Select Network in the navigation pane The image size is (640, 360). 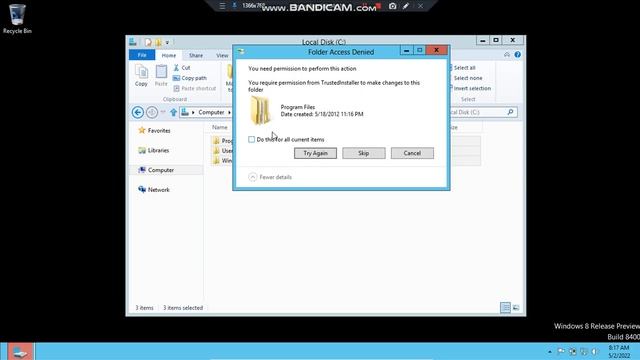(153, 190)
